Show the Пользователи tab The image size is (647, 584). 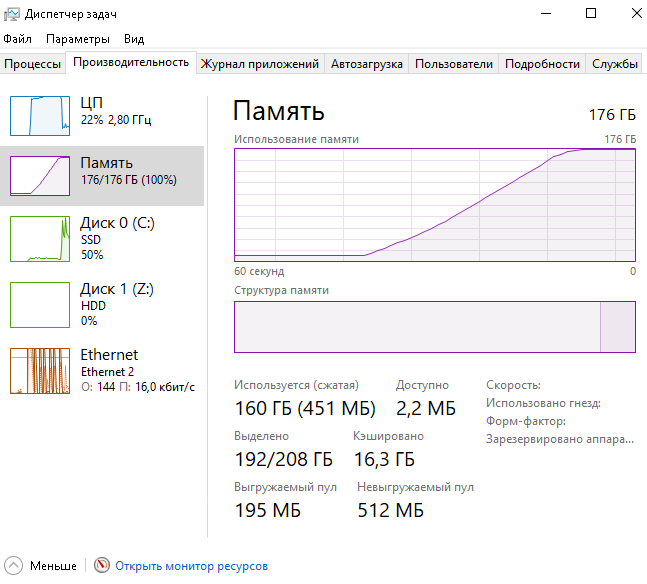pyautogui.click(x=454, y=64)
